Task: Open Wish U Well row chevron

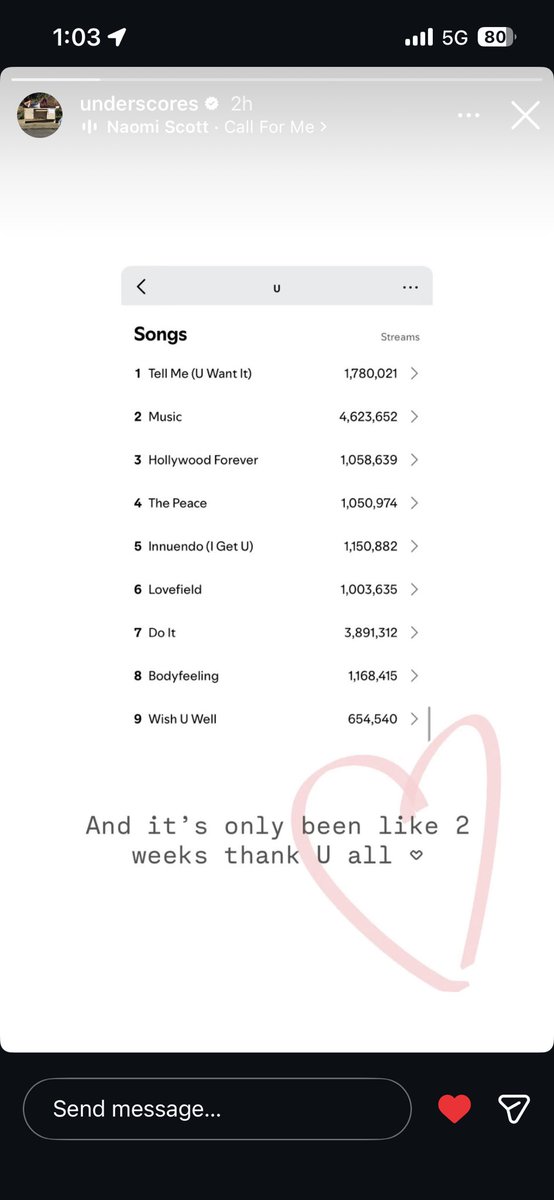Action: click(414, 719)
